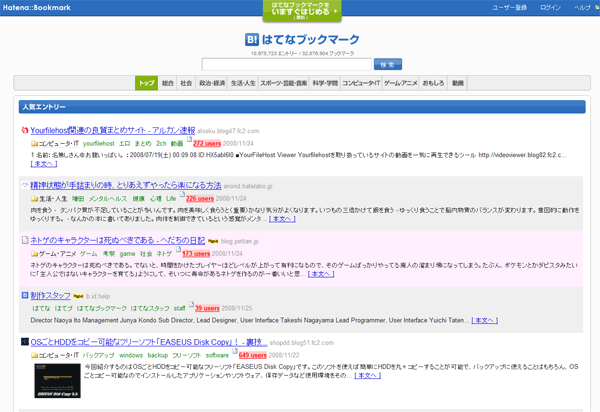600x412 pixels.
Task: Click 226 users bookmark count
Action: pos(200,199)
